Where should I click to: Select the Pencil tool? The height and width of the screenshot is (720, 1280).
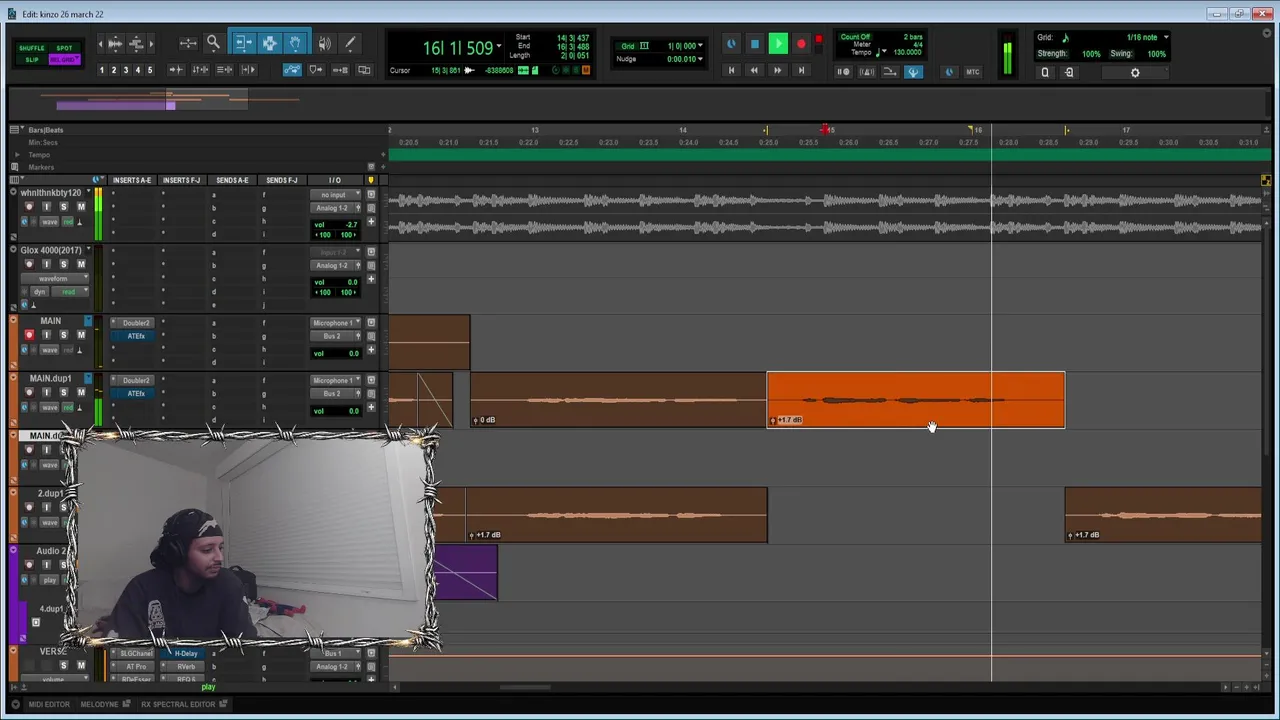(350, 43)
